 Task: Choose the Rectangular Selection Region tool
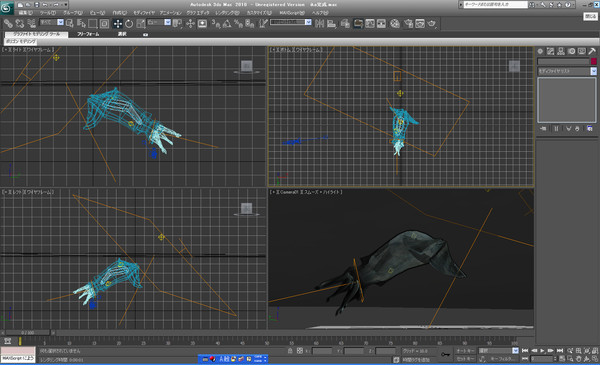click(93, 24)
